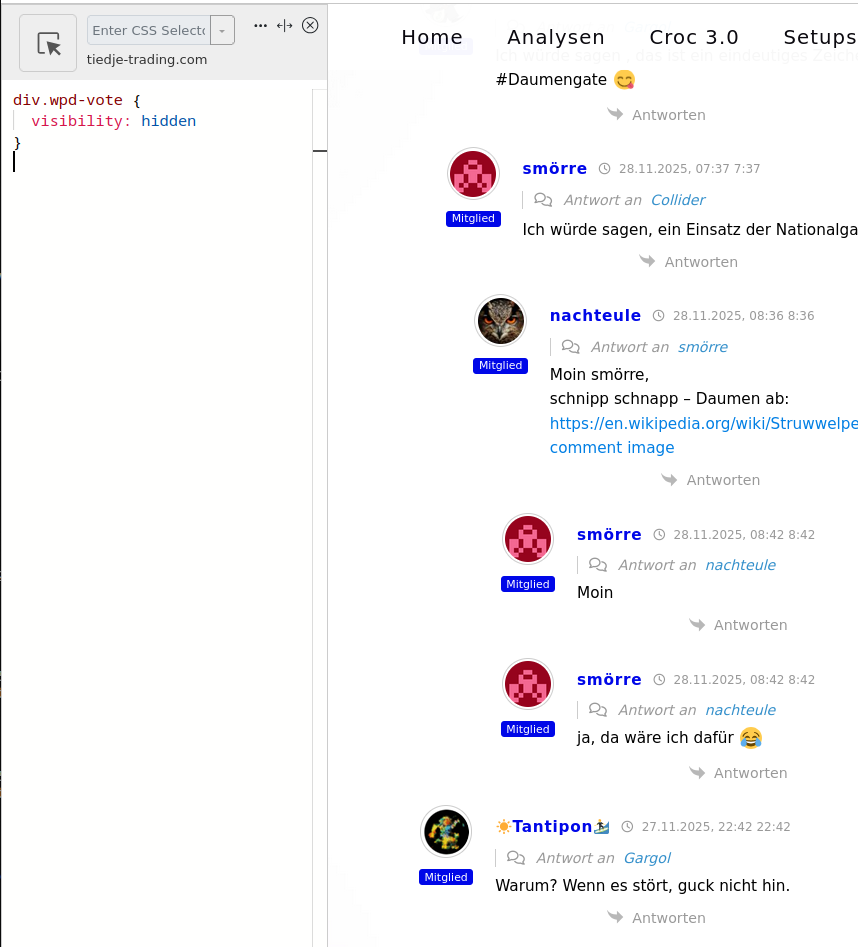The width and height of the screenshot is (858, 947).
Task: Open the three-dots more options menu
Action: click(260, 25)
